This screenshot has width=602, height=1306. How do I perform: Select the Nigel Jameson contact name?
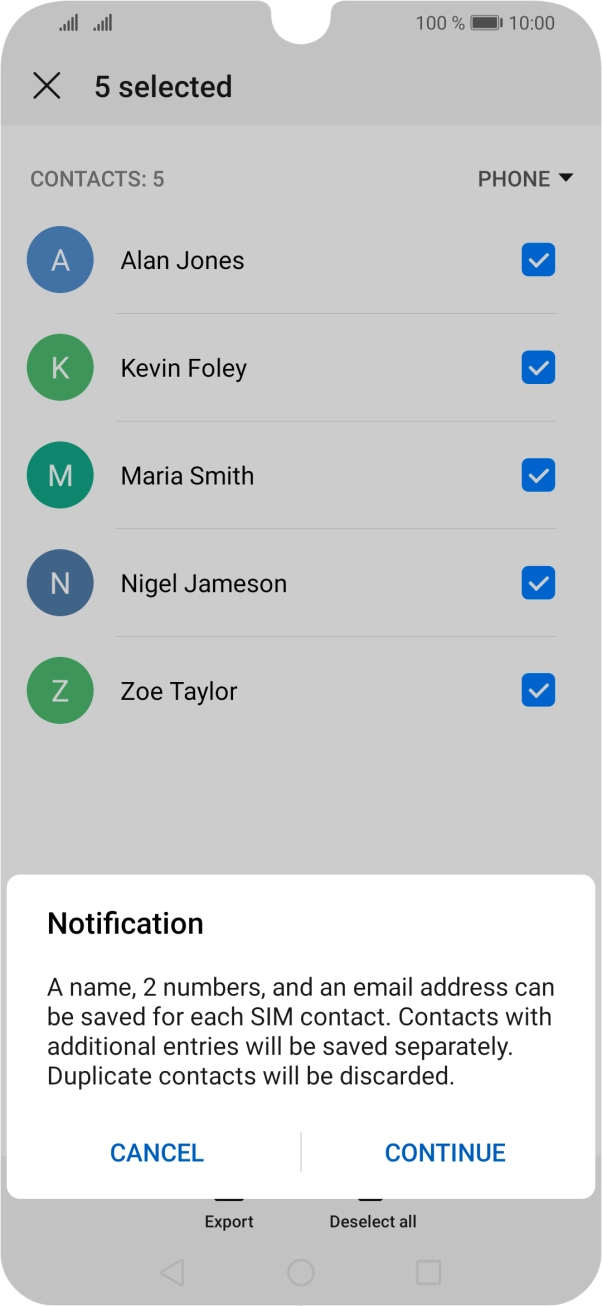pyautogui.click(x=204, y=584)
